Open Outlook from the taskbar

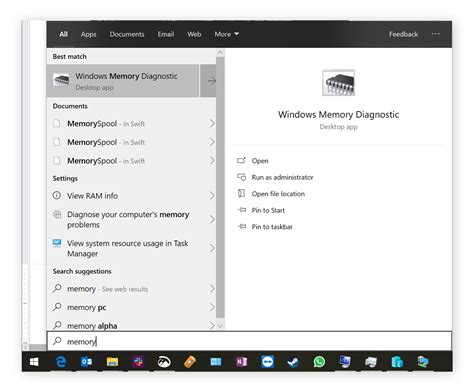(86, 362)
